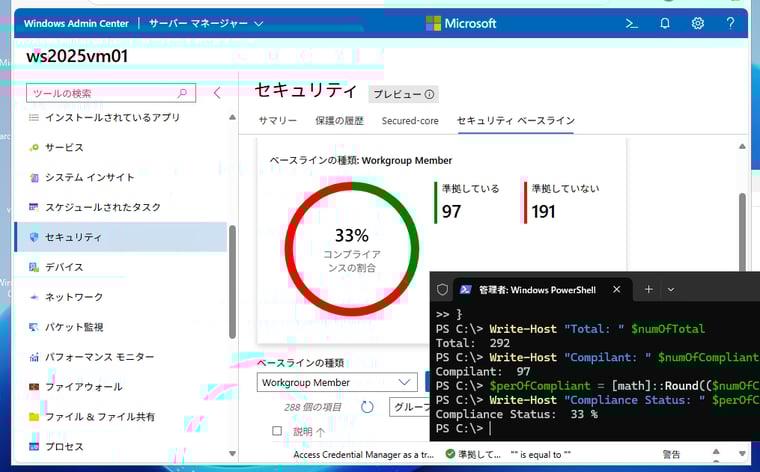Click the ws2025vm01 server name
Image resolution: width=760 pixels, height=472 pixels.
point(77,56)
